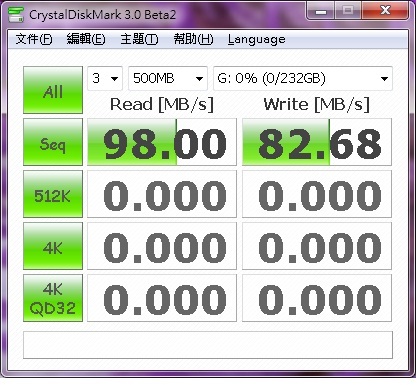Minimize the CrystalDiskMark window

coord(321,11)
